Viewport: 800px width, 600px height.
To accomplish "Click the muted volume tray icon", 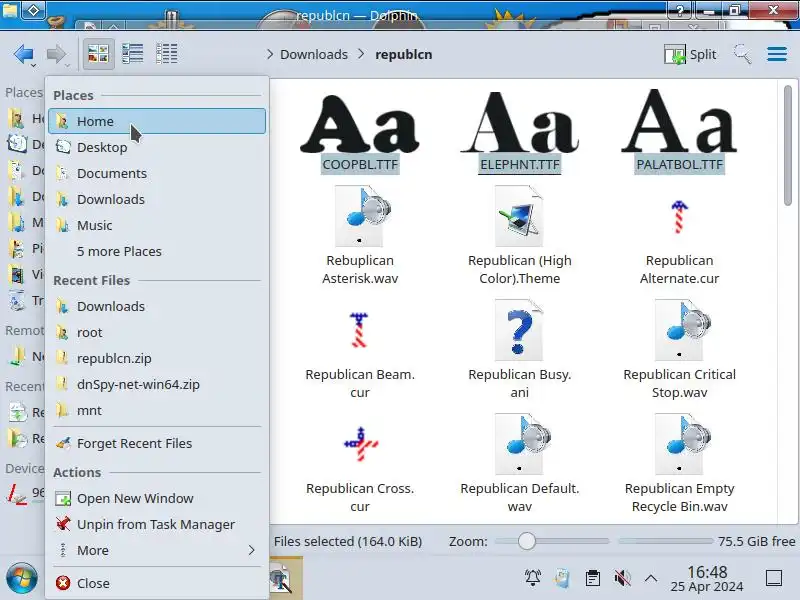I will [x=622, y=578].
